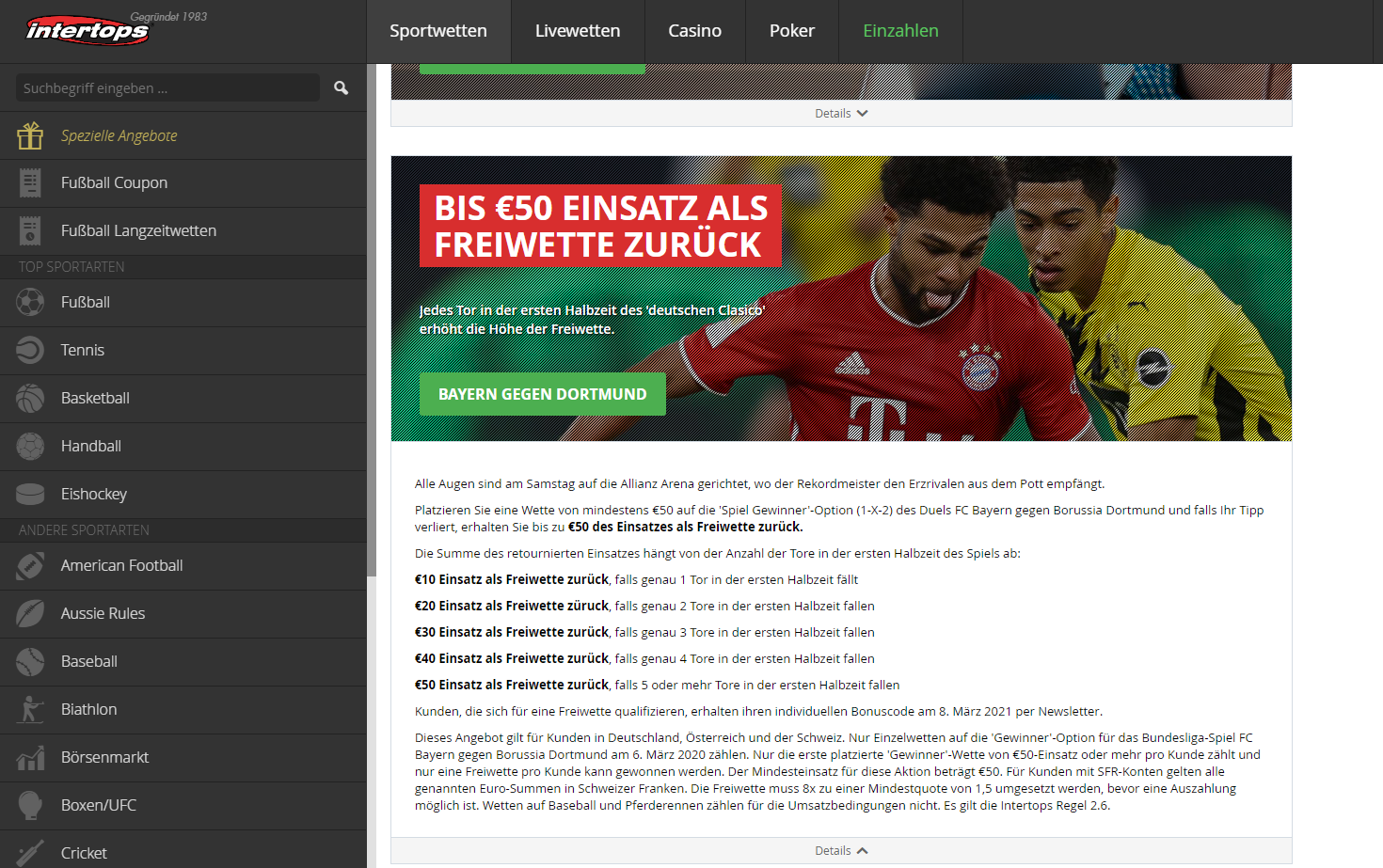The width and height of the screenshot is (1383, 868).
Task: Click the American Football icon
Action: (30, 565)
